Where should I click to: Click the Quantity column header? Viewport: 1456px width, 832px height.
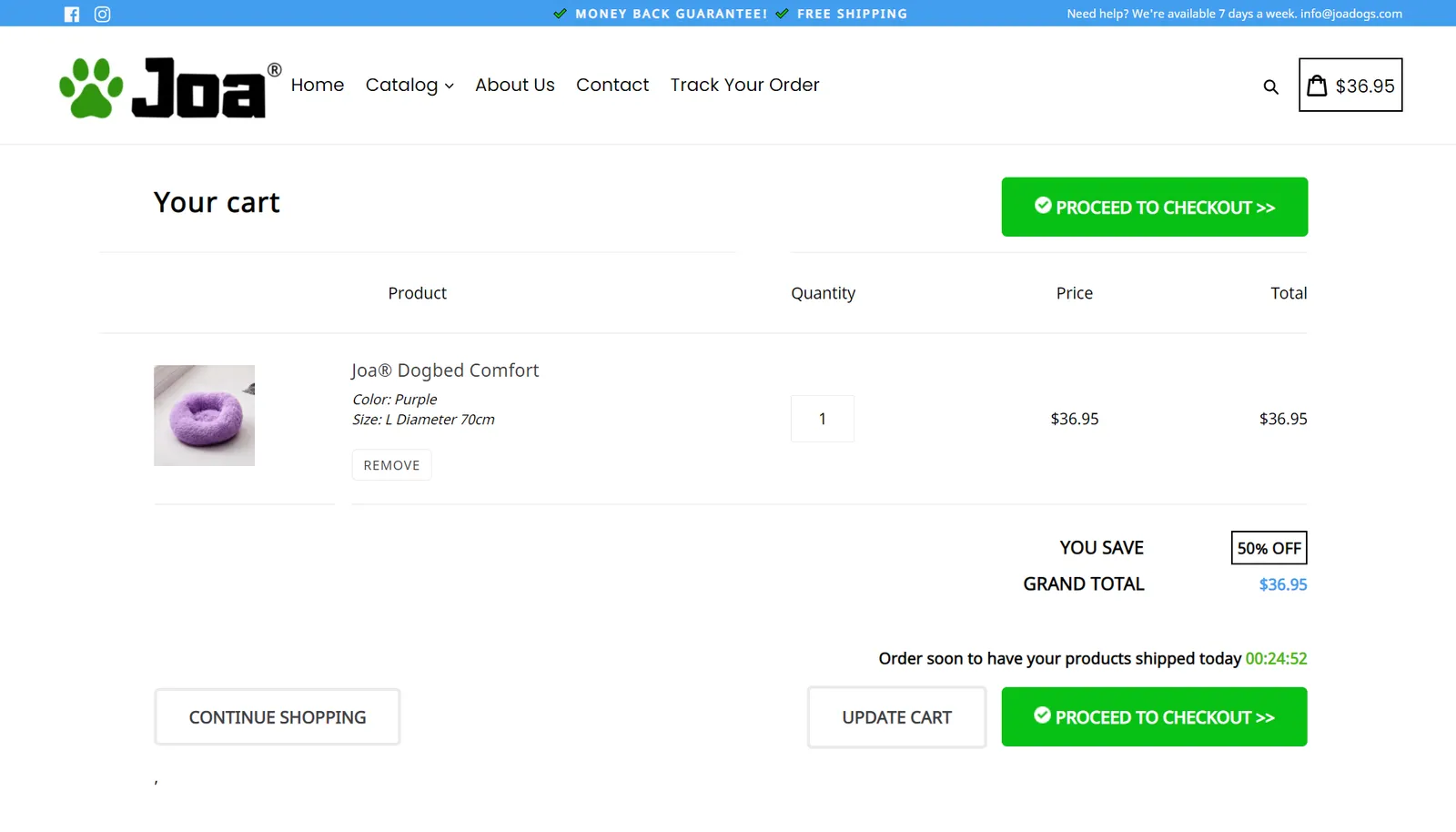[x=824, y=293]
